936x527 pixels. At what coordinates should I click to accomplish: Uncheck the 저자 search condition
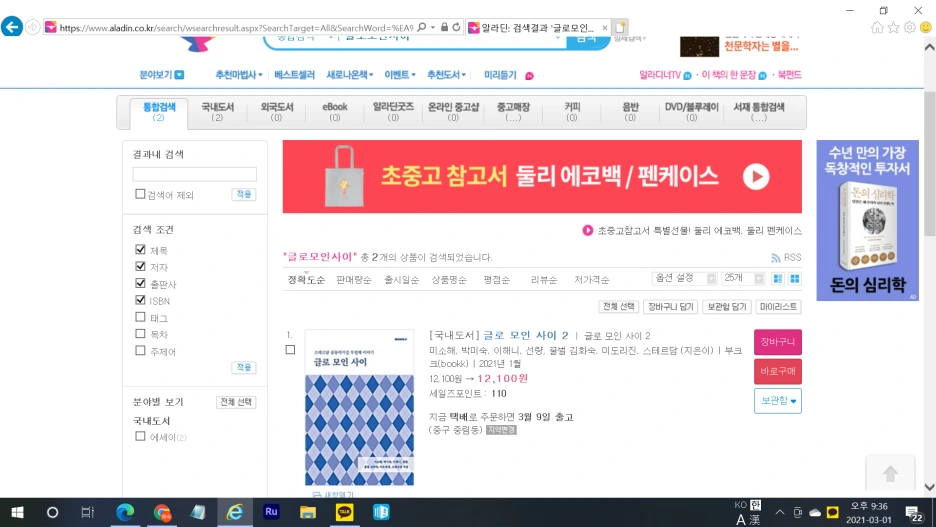(x=140, y=266)
